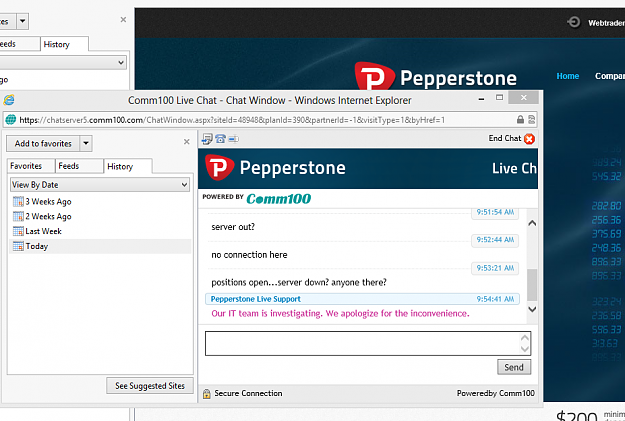Click the message 'positions open...server down? anyone there?'
This screenshot has height=421, width=625.
[299, 282]
